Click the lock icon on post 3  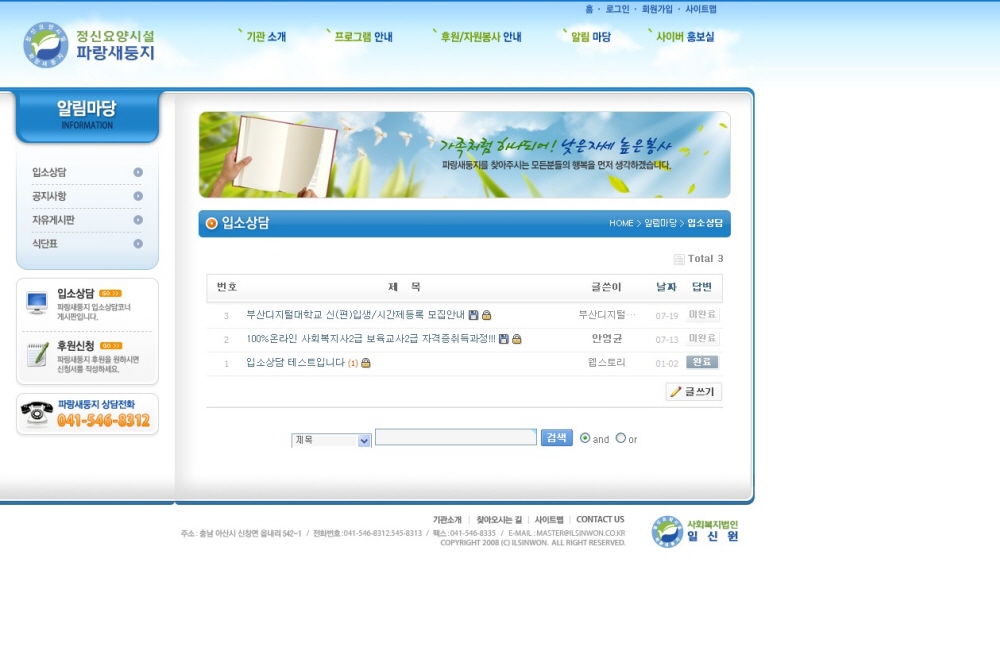tap(487, 315)
